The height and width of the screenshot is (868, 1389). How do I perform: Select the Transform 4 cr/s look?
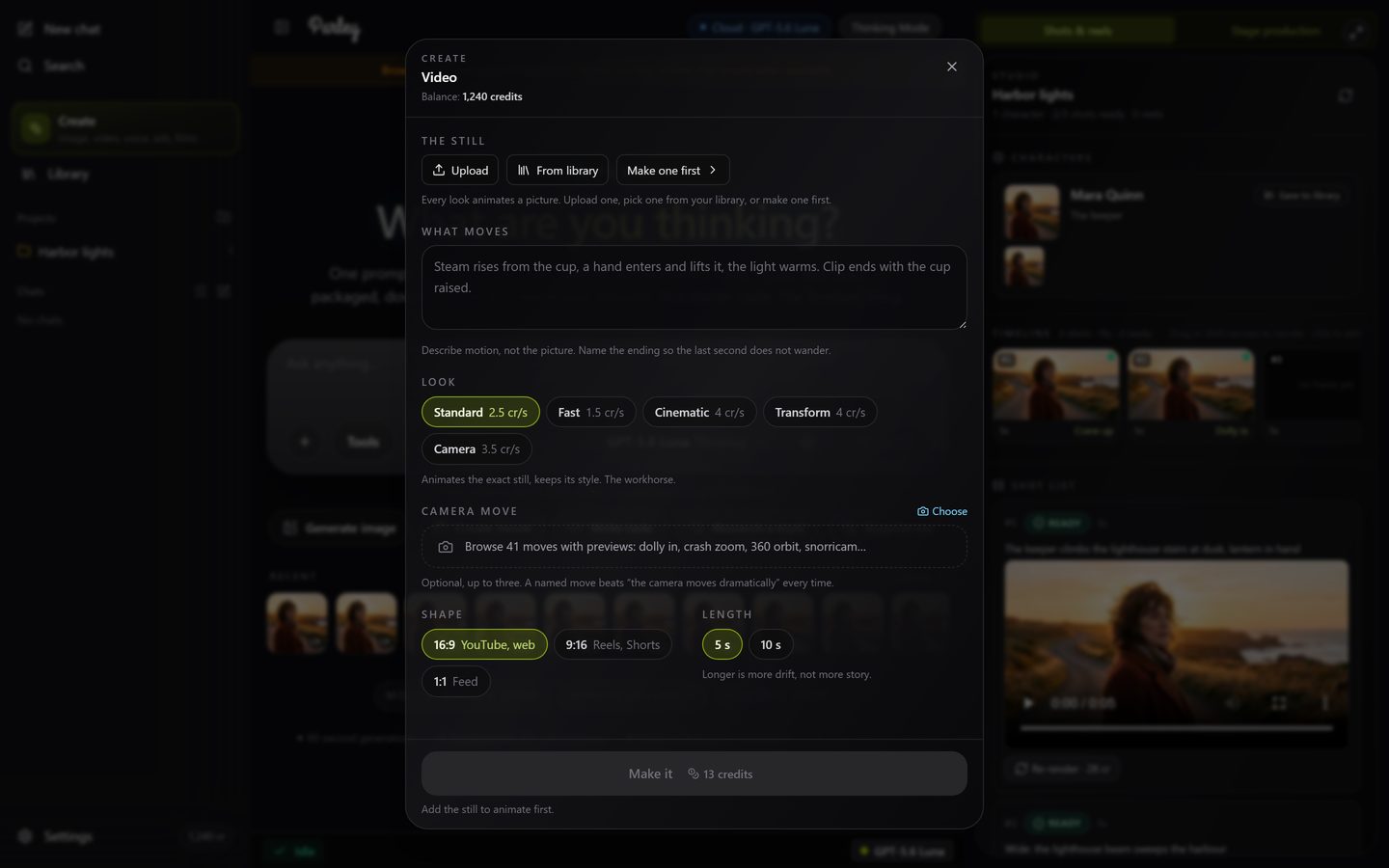[x=820, y=412]
